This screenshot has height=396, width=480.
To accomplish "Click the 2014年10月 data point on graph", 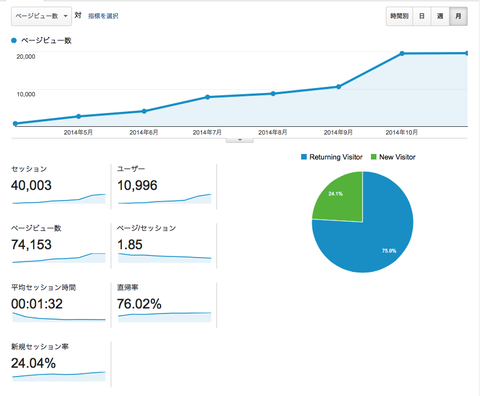I will click(x=402, y=53).
